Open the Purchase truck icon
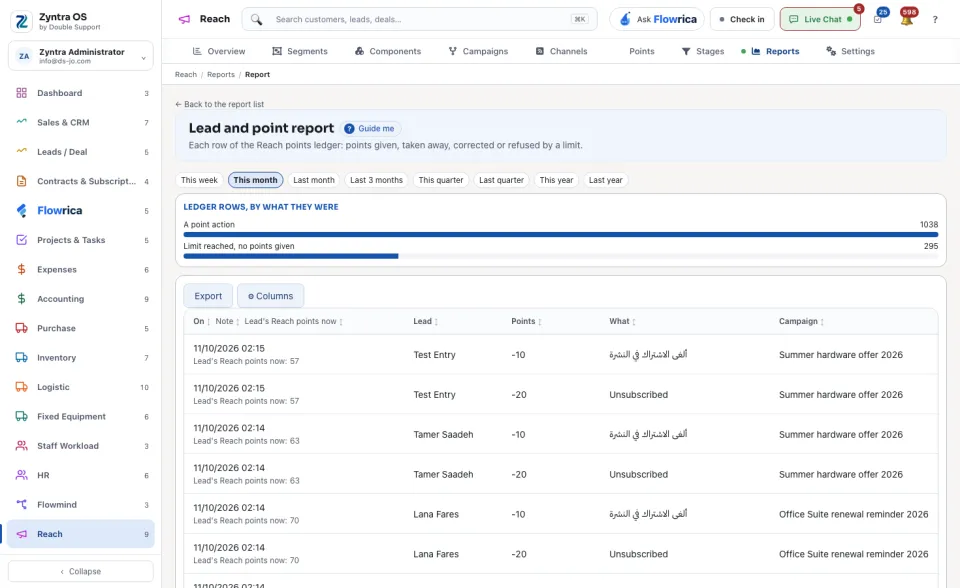This screenshot has width=960, height=588. [21, 328]
